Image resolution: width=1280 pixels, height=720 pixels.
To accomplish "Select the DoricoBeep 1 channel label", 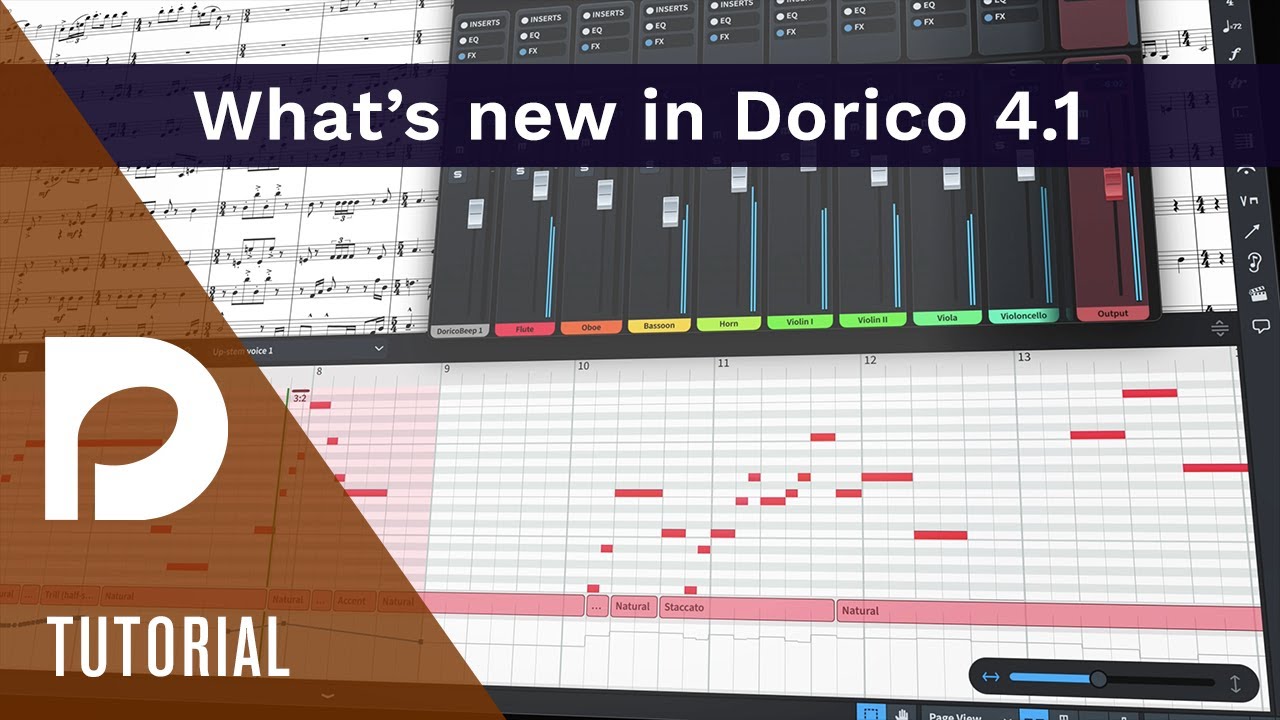I will point(460,331).
